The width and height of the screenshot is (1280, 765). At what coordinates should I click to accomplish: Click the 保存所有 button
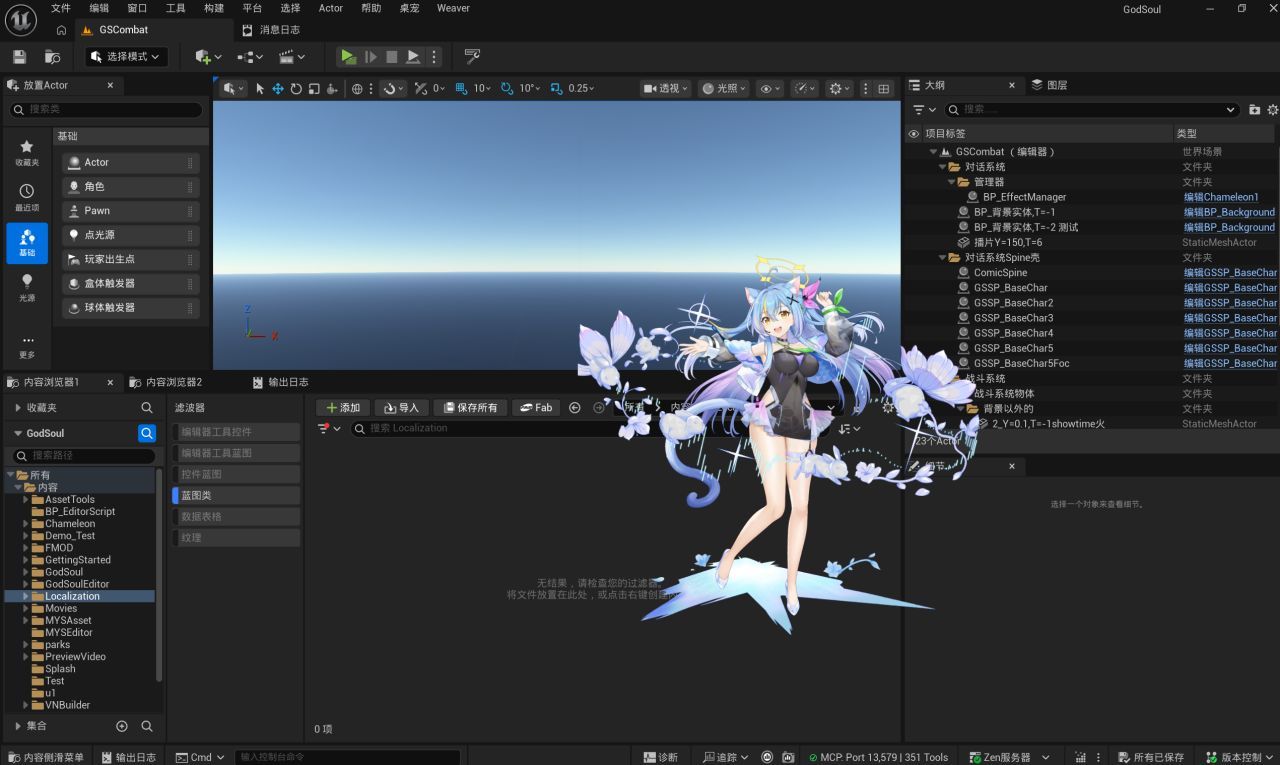click(470, 408)
